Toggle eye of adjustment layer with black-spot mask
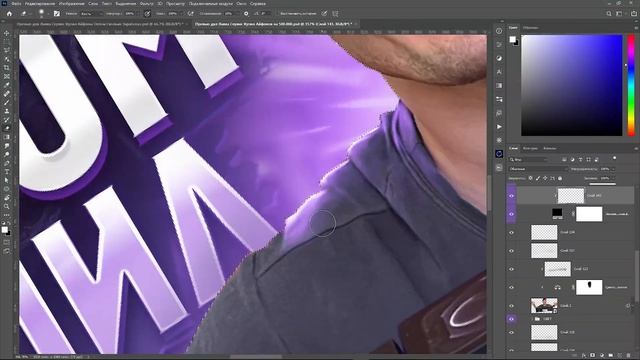This screenshot has width=640, height=360. pyautogui.click(x=511, y=287)
